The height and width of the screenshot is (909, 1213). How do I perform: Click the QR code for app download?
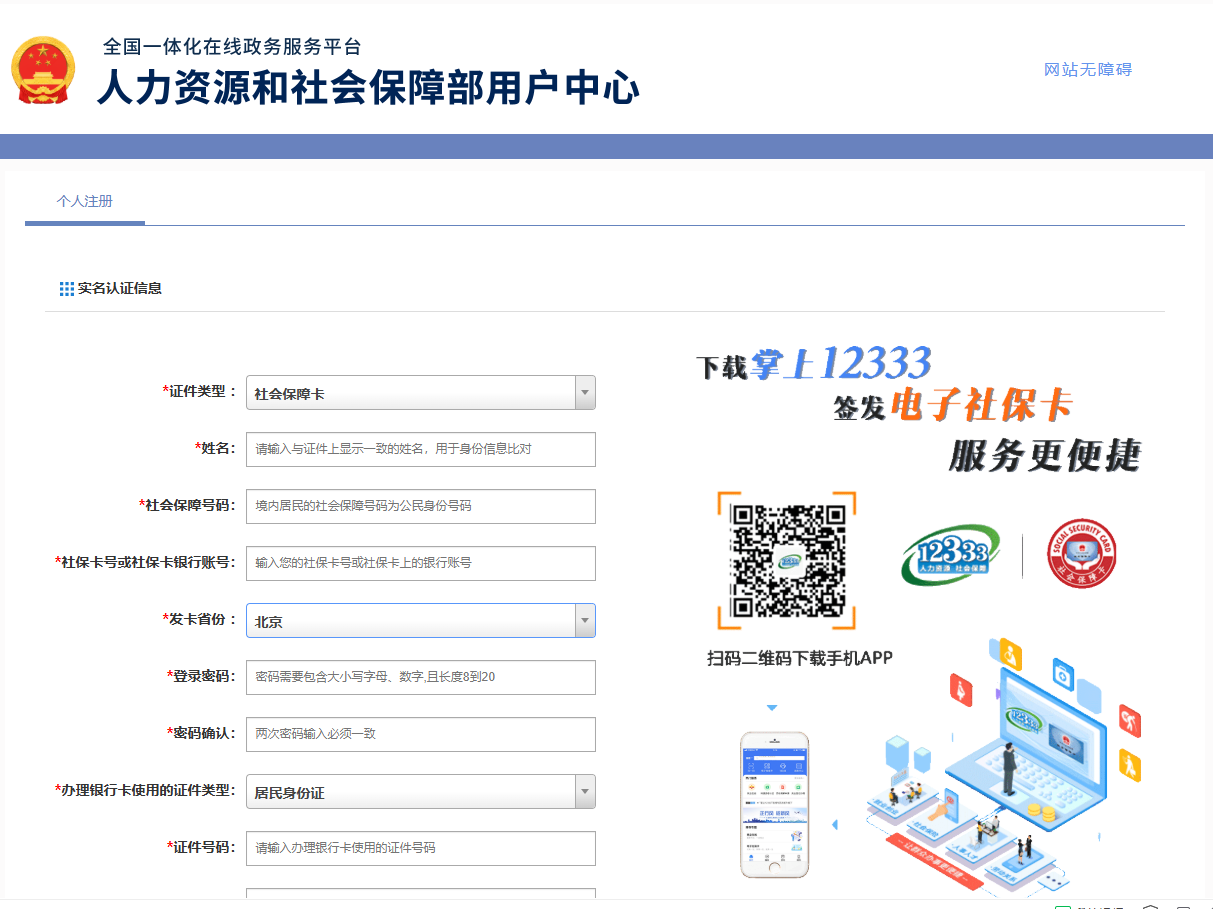pos(787,560)
